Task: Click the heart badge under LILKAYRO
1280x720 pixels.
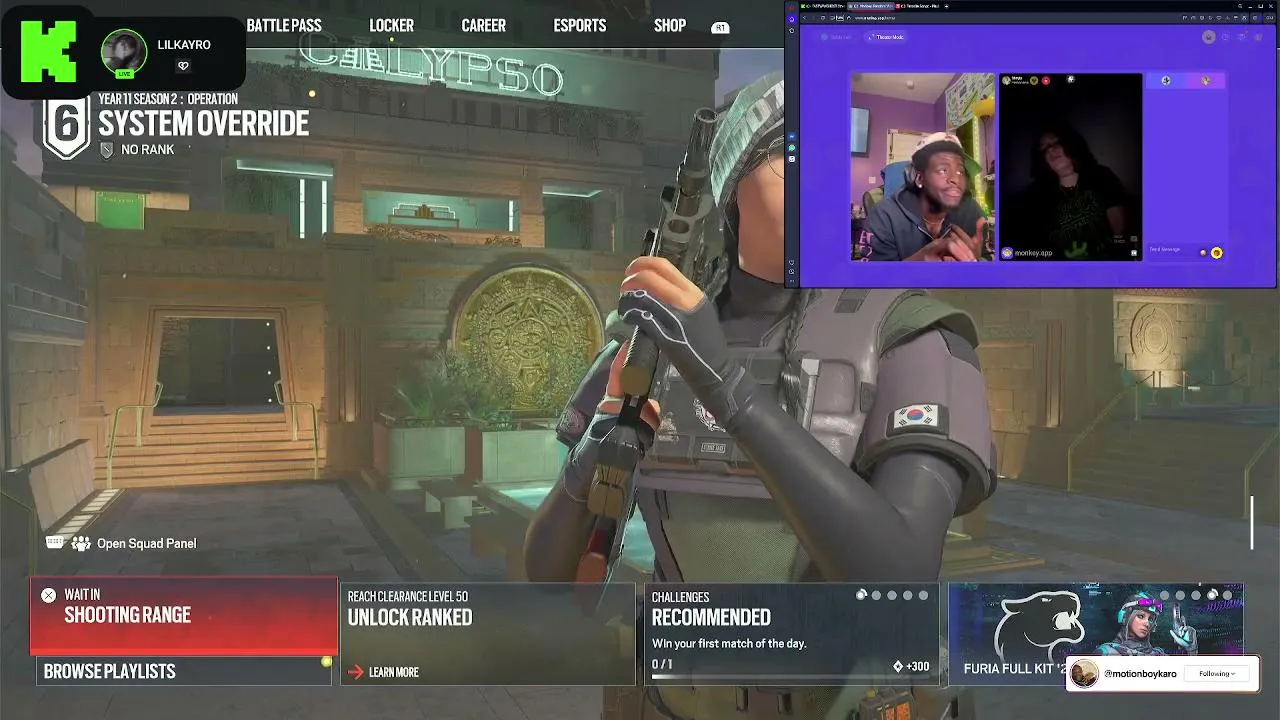Action: click(x=183, y=66)
